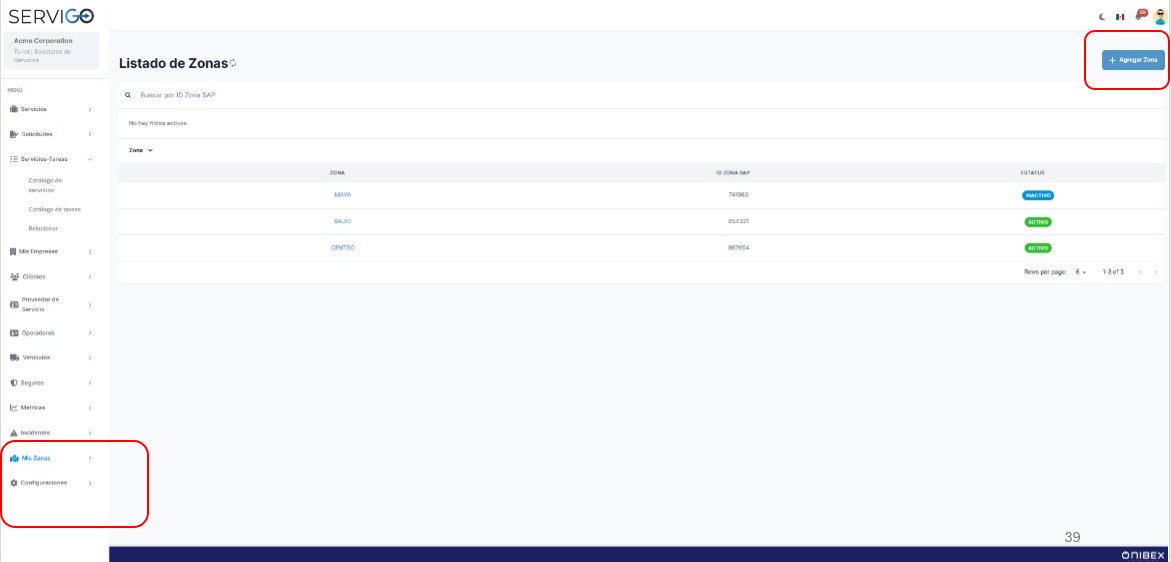Open the MAYA zone link
The height and width of the screenshot is (562, 1171).
(343, 194)
